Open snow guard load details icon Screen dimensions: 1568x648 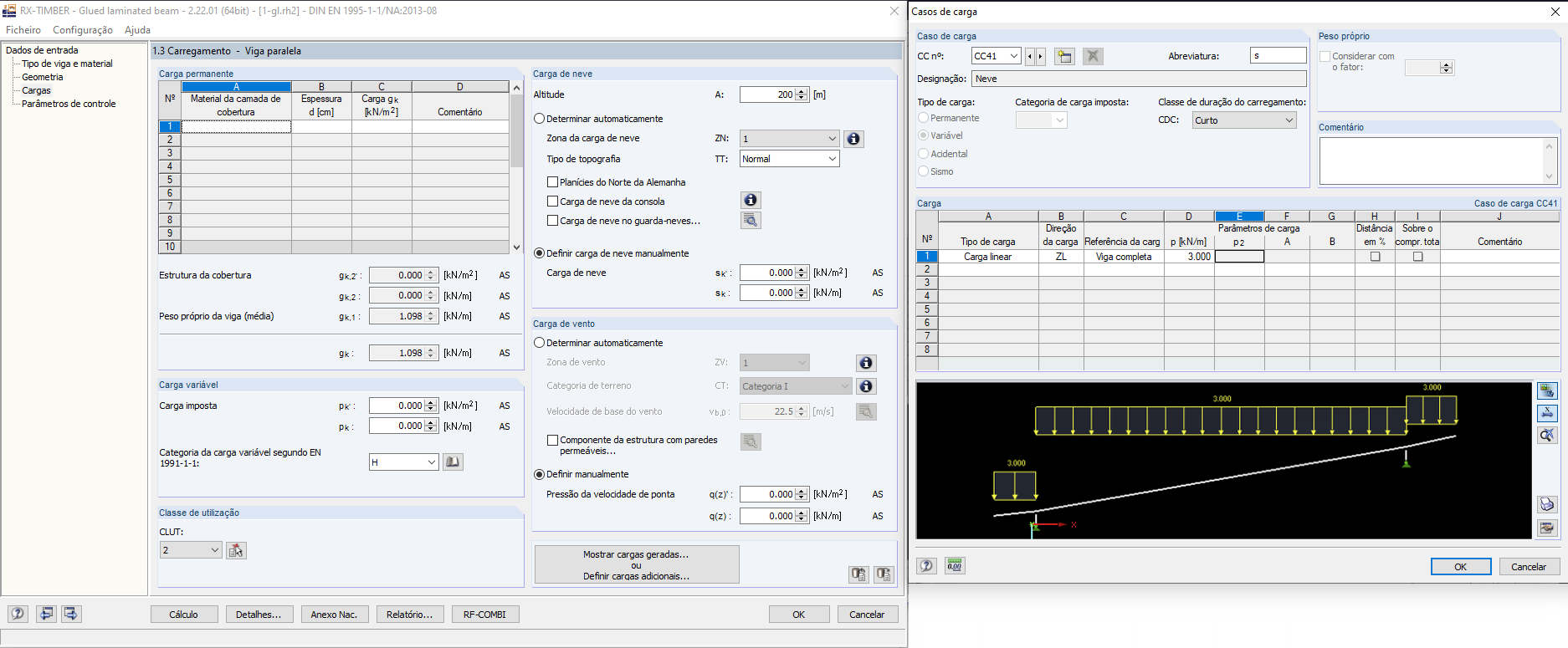click(x=751, y=220)
